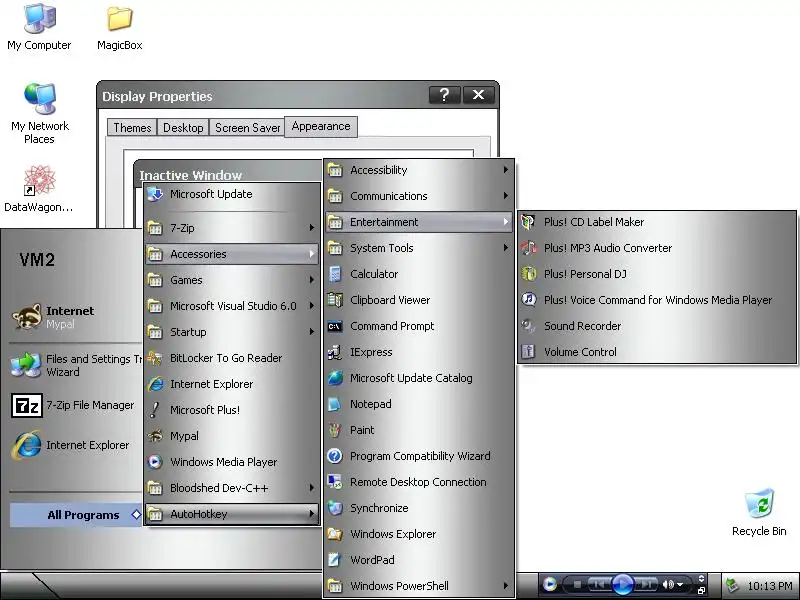Launch Notepad icon
The image size is (800, 600).
coord(335,404)
